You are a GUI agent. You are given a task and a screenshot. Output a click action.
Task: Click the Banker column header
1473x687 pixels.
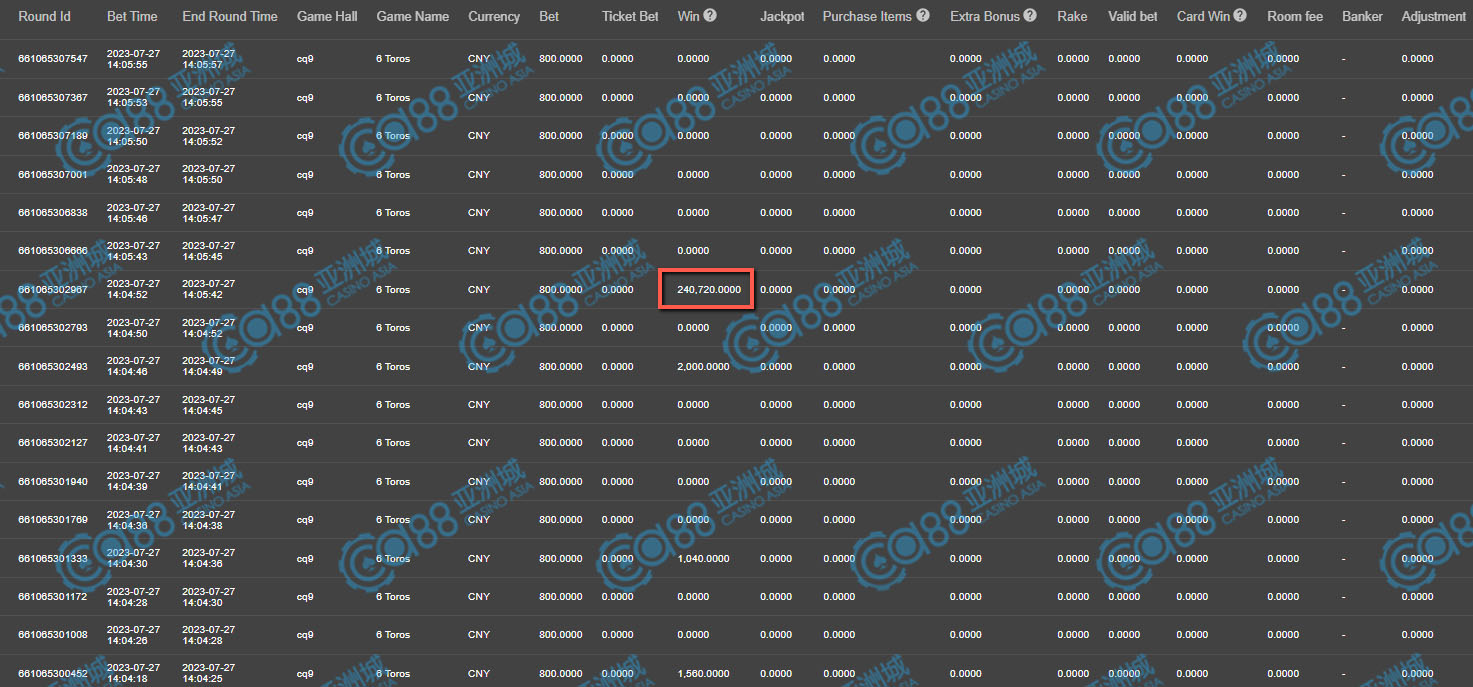1363,16
